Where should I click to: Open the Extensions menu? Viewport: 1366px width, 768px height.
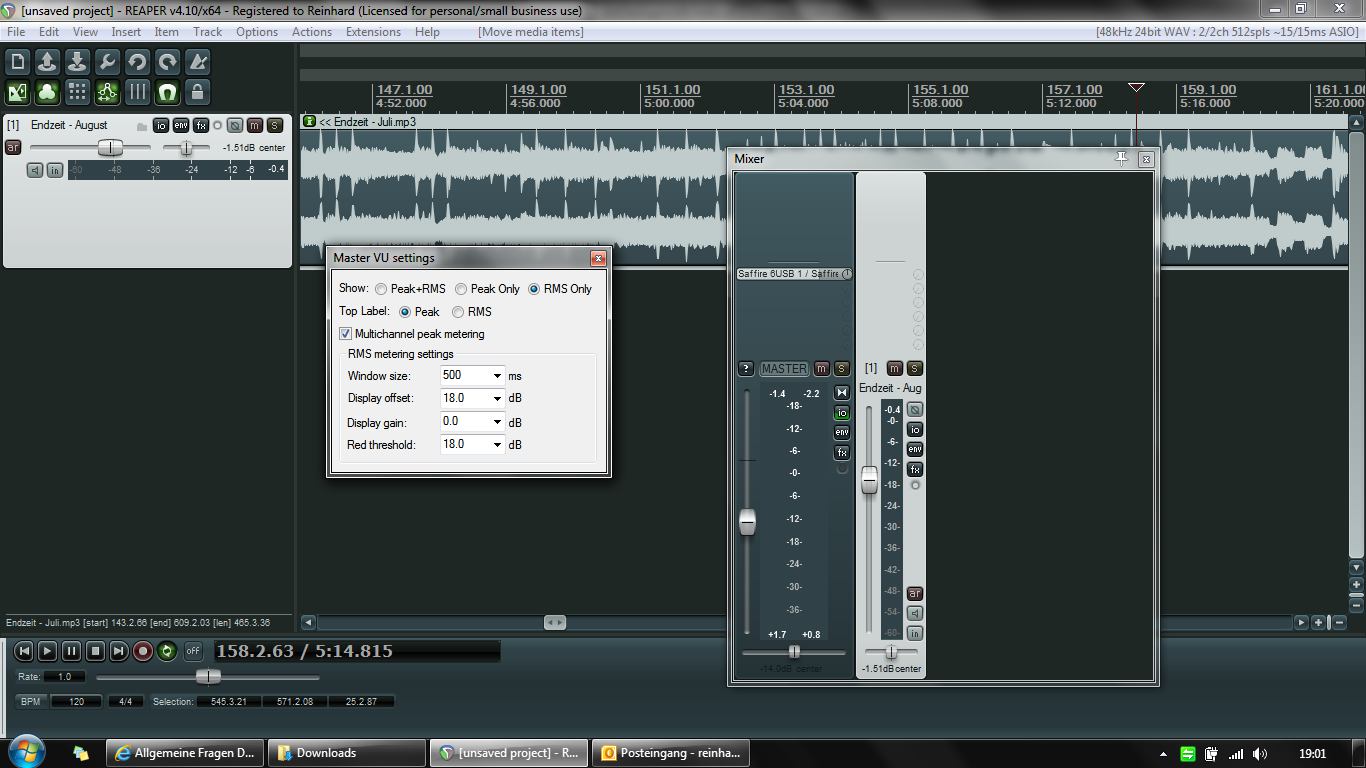(373, 32)
